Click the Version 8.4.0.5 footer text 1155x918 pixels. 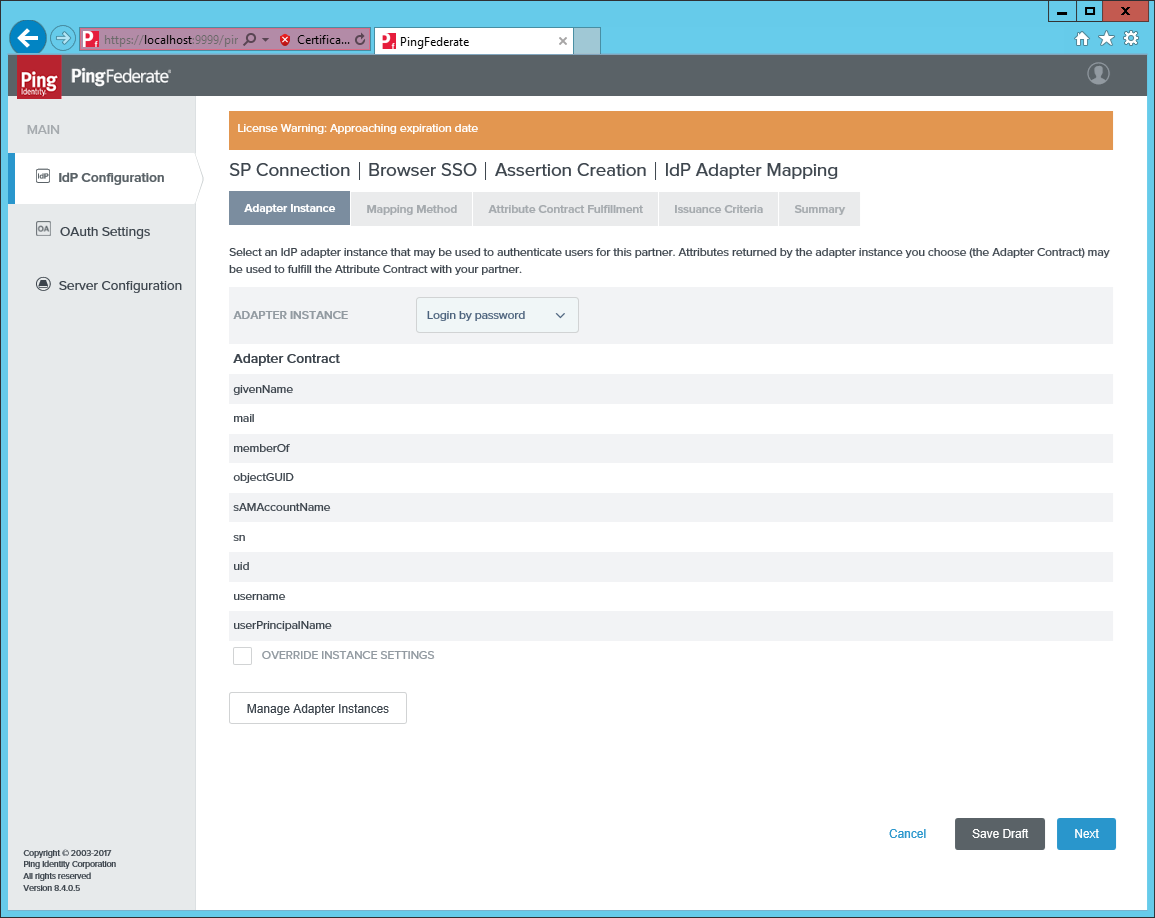coord(52,888)
